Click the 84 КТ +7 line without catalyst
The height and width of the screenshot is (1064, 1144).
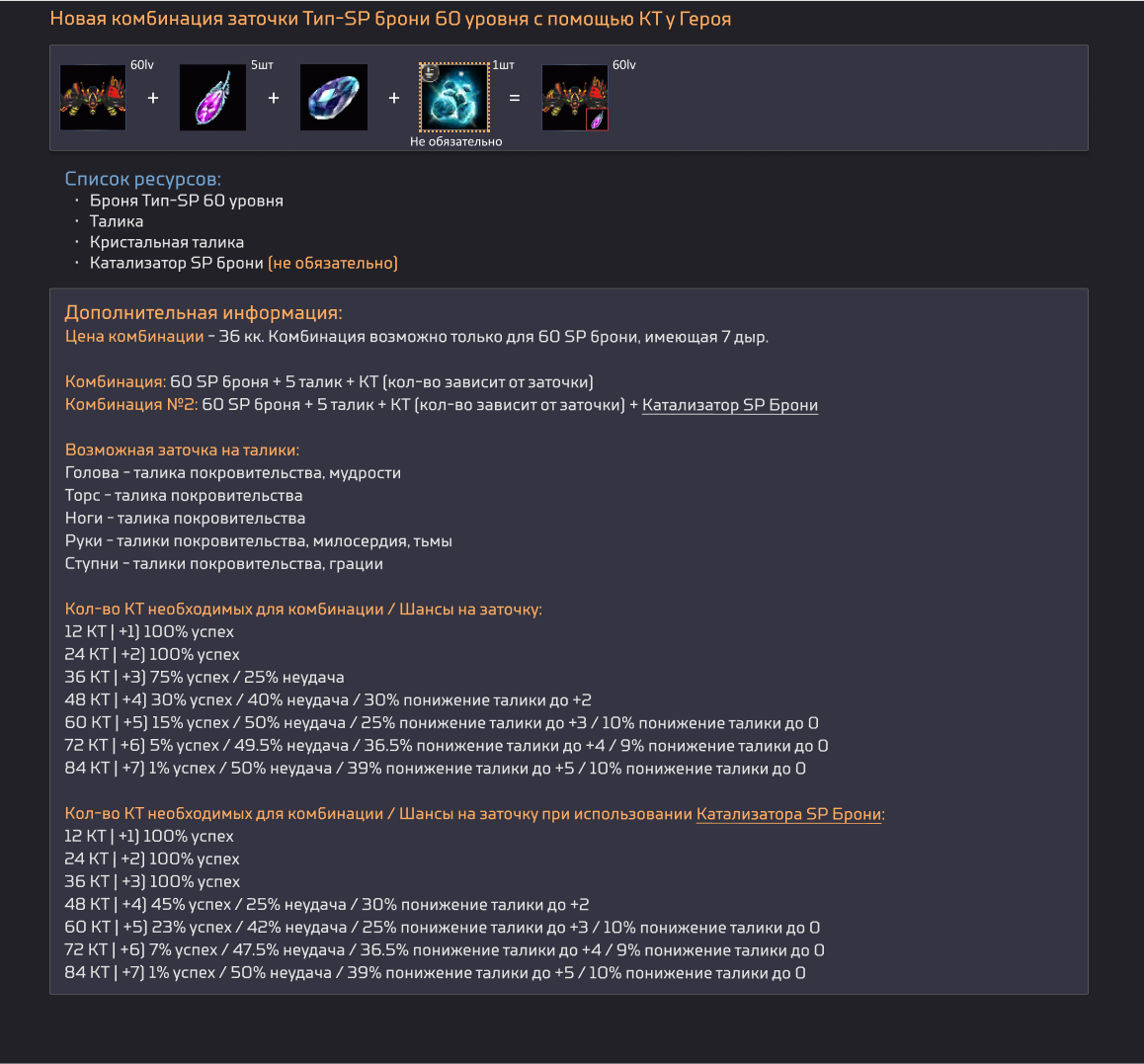click(435, 769)
